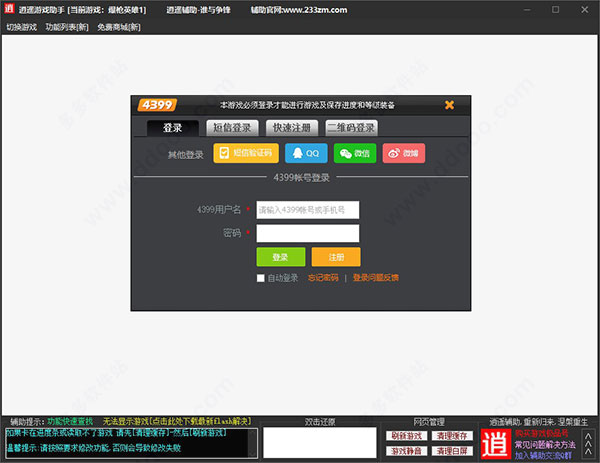
Task: Click the 功能快速查找 green link
Action: (x=70, y=422)
